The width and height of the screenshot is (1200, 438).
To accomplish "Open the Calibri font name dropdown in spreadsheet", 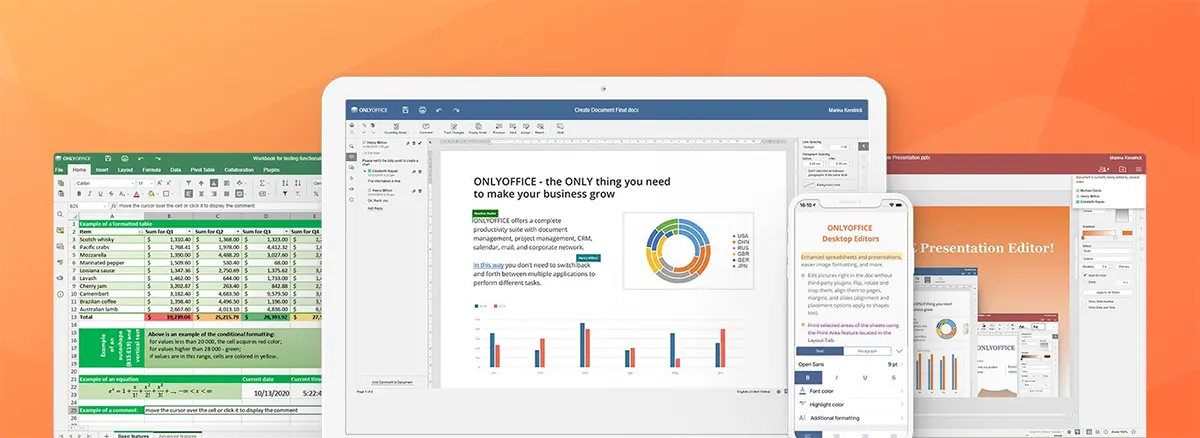I will coord(105,183).
